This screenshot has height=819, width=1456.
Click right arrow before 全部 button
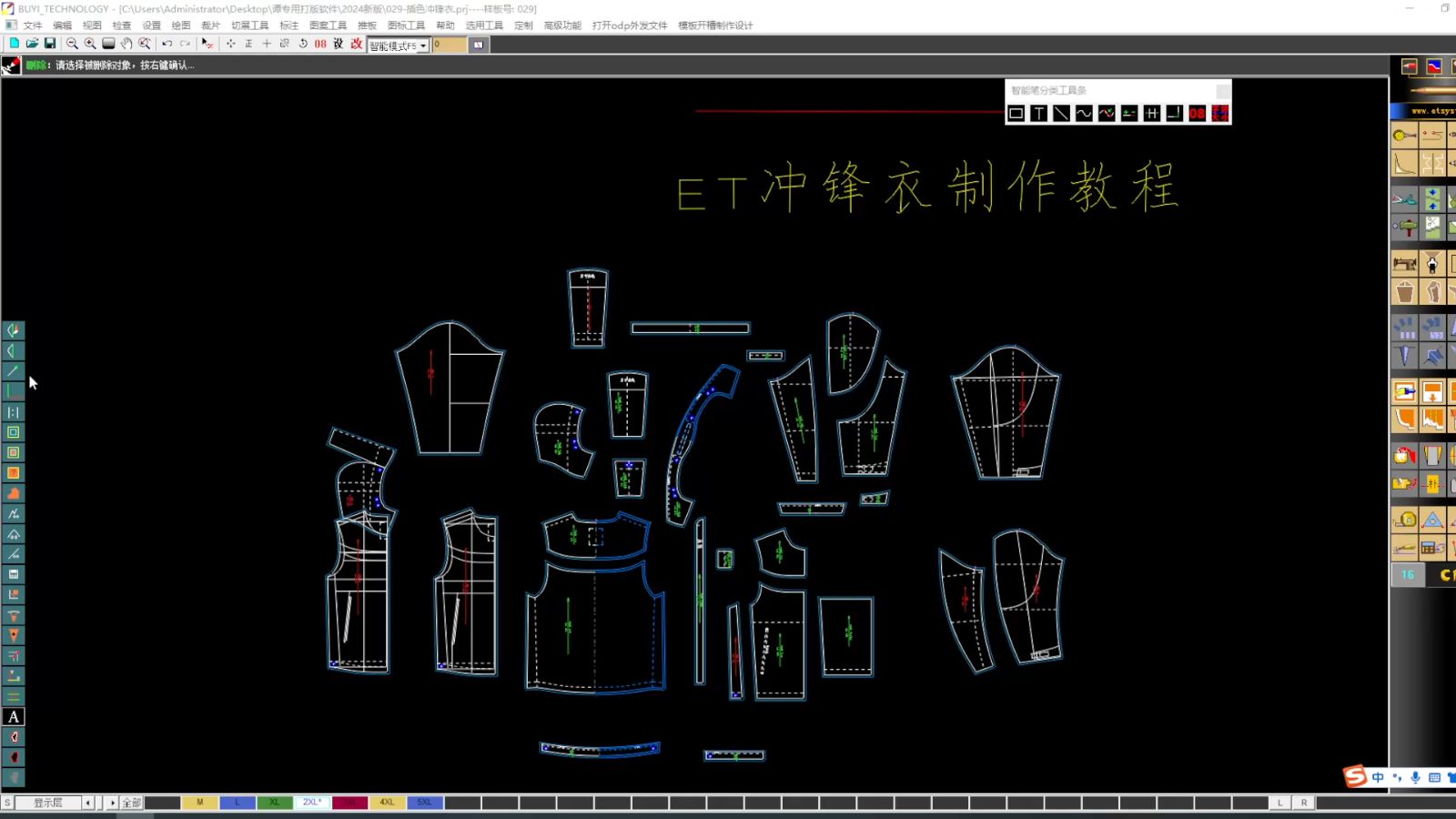pyautogui.click(x=113, y=803)
